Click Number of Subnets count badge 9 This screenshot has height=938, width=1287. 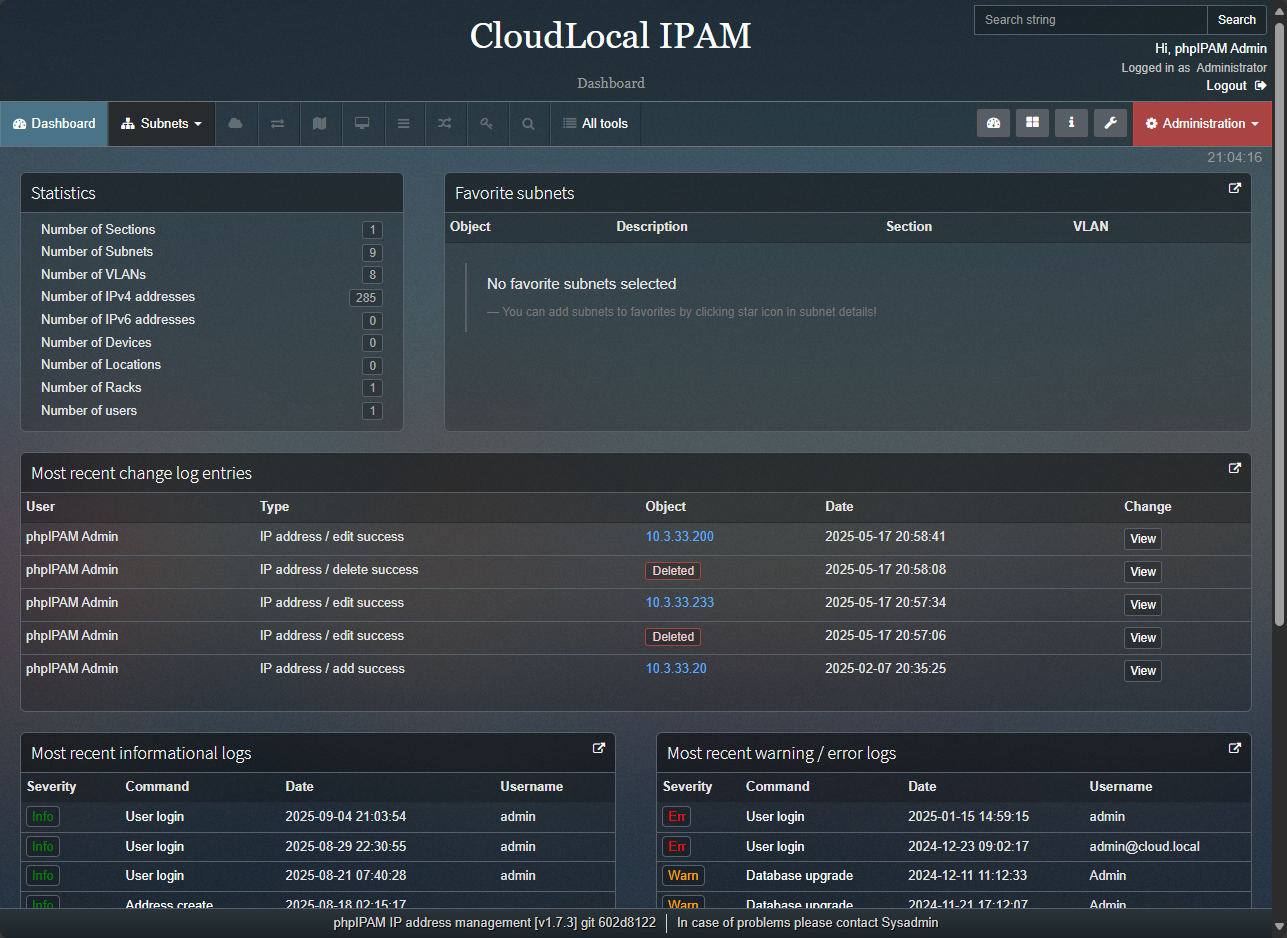coord(372,253)
